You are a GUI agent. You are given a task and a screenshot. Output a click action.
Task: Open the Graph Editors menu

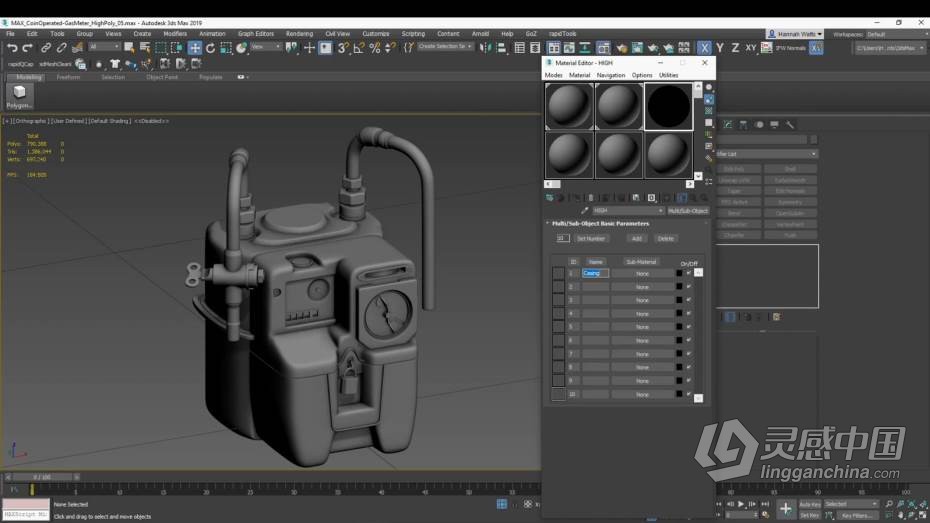pos(256,34)
